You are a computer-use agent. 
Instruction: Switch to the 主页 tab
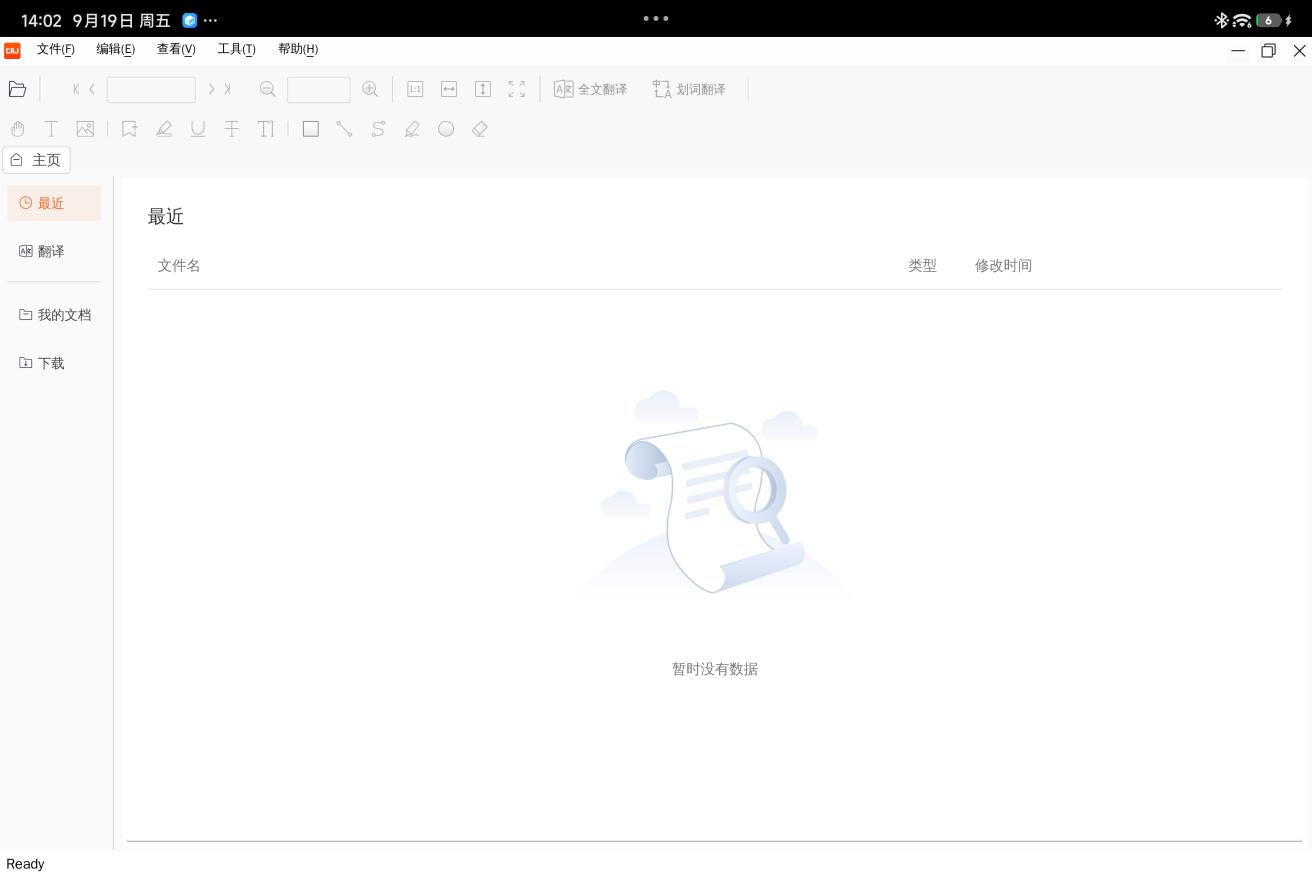click(x=36, y=160)
